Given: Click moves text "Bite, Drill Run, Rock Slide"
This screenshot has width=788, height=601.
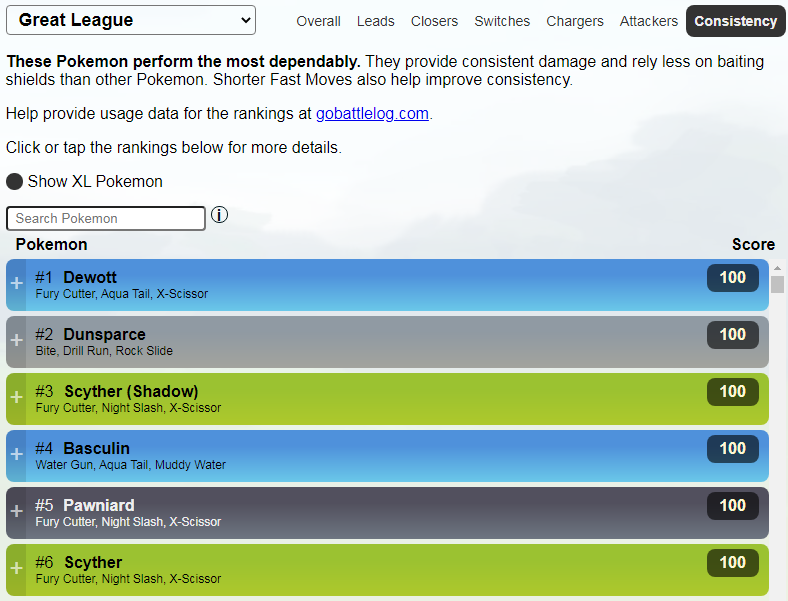Looking at the screenshot, I should pyautogui.click(x=104, y=351).
